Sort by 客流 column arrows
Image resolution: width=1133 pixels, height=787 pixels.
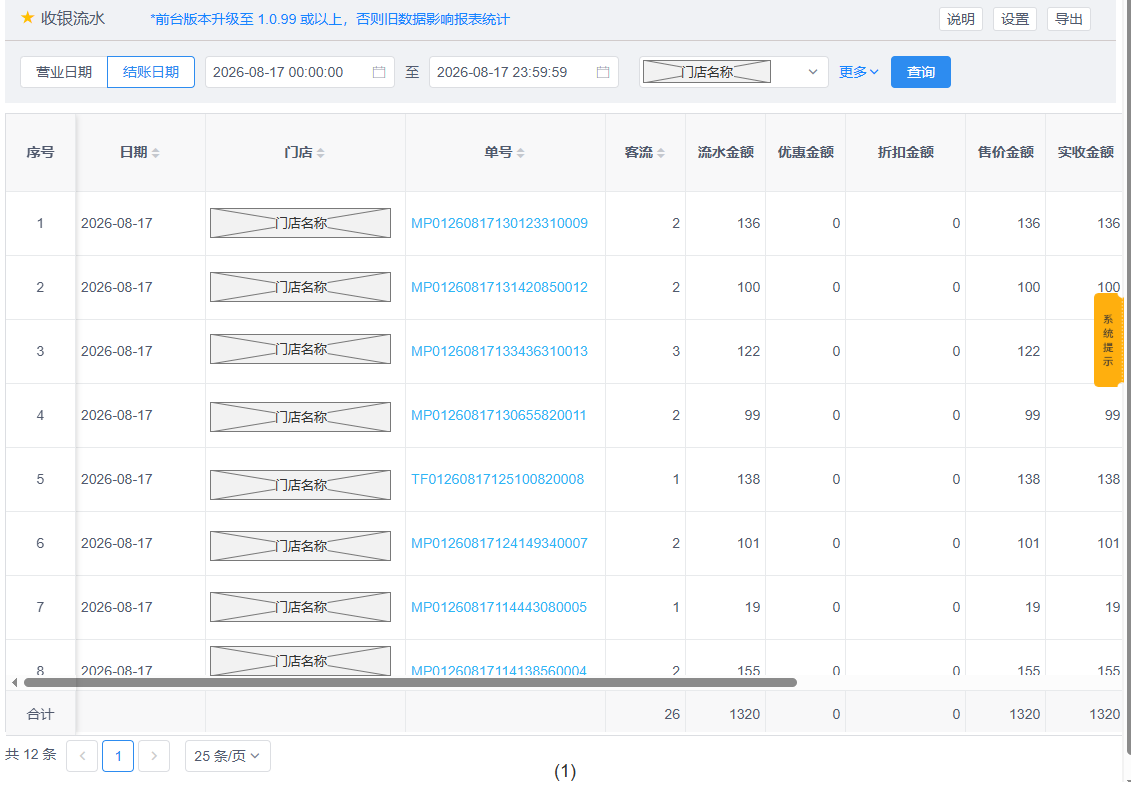click(660, 152)
